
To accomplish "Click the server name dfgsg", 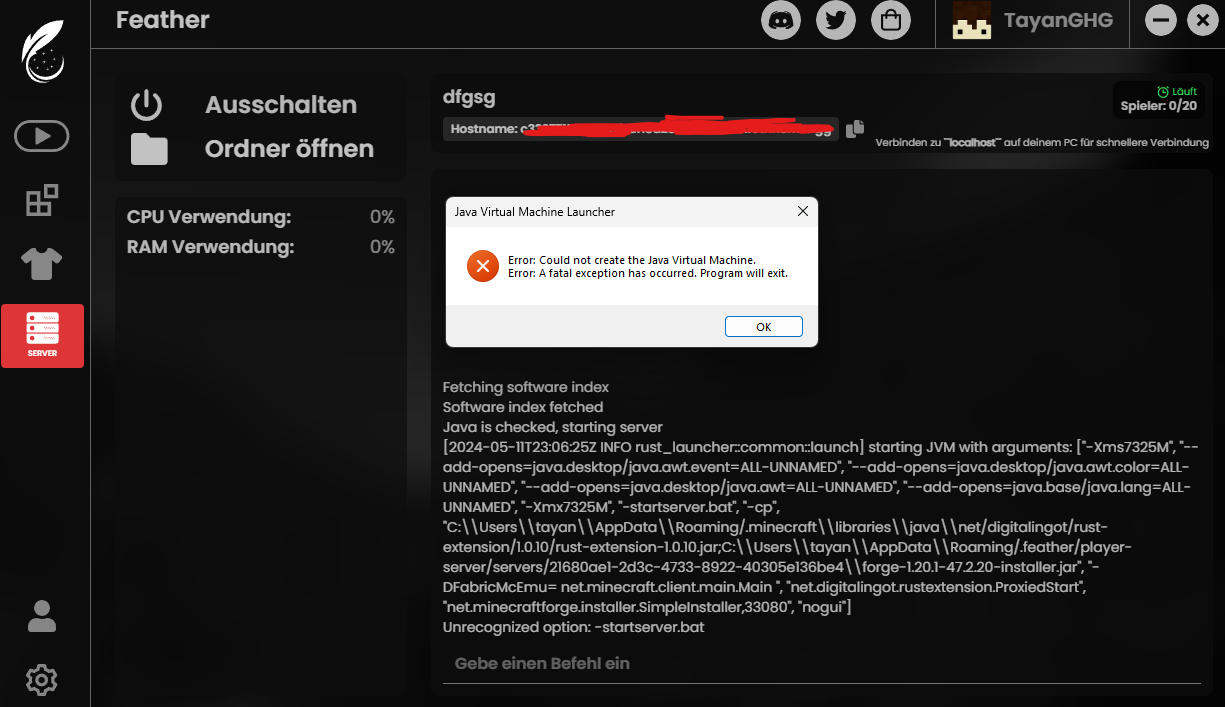I will (469, 97).
